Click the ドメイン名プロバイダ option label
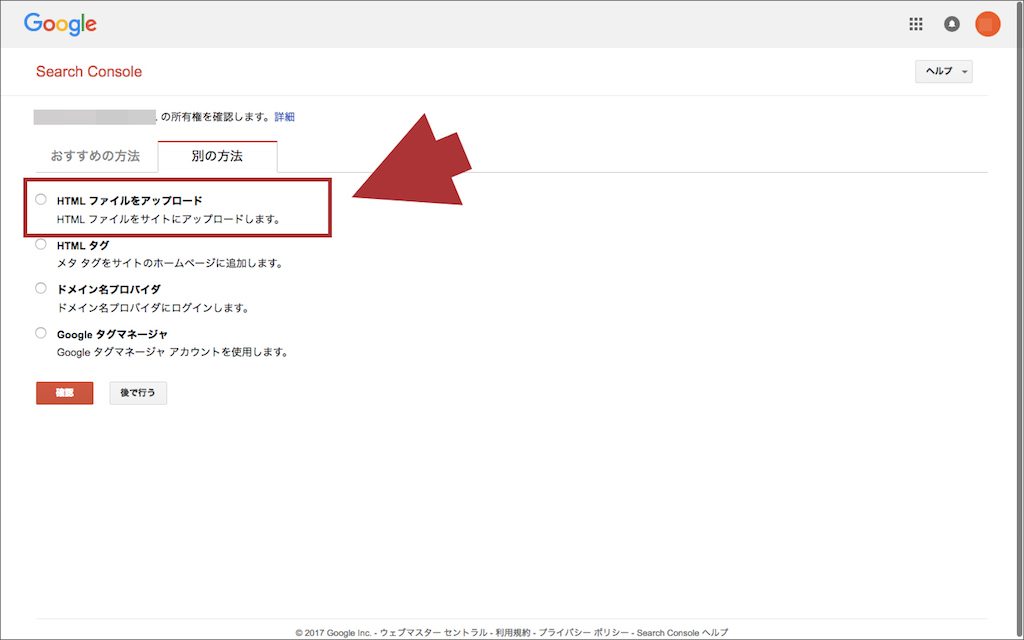Screen dimensions: 1024x640 tap(109, 289)
